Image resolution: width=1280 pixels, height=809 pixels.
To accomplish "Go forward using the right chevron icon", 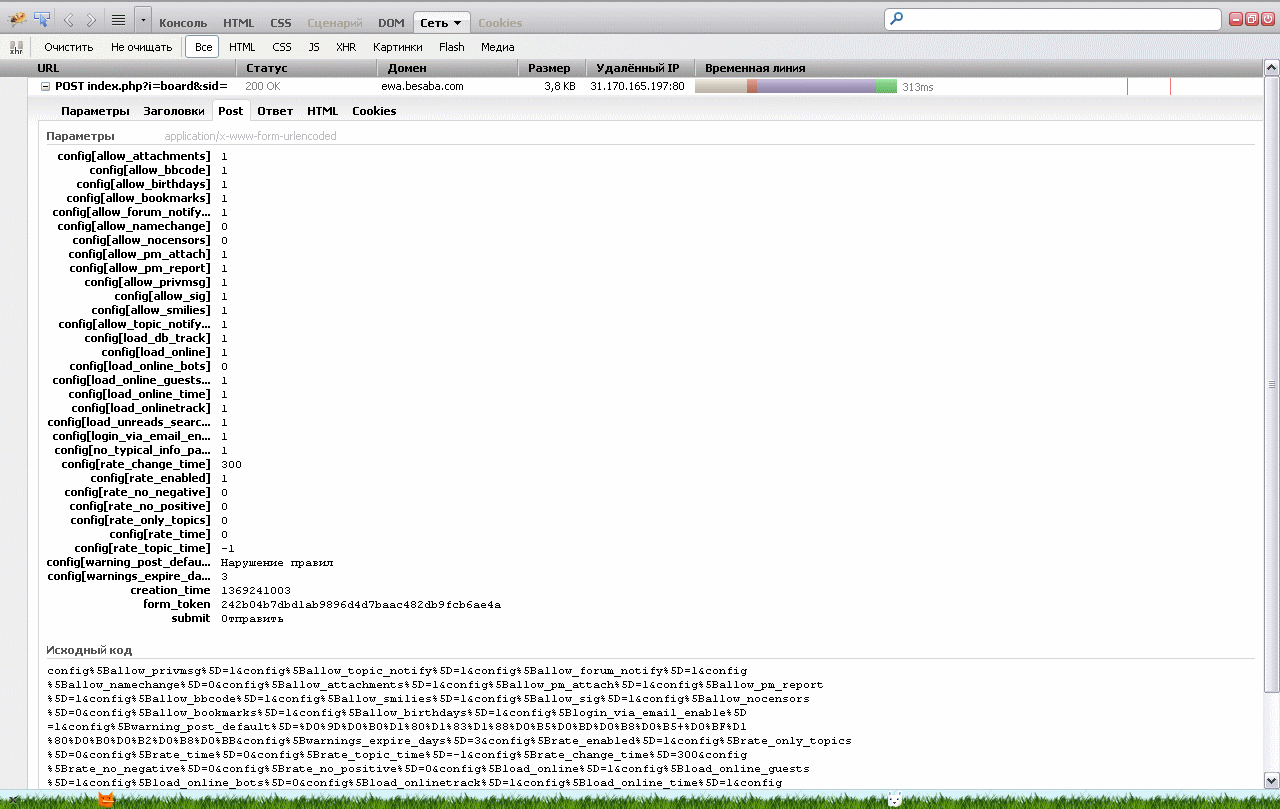I will (x=91, y=20).
